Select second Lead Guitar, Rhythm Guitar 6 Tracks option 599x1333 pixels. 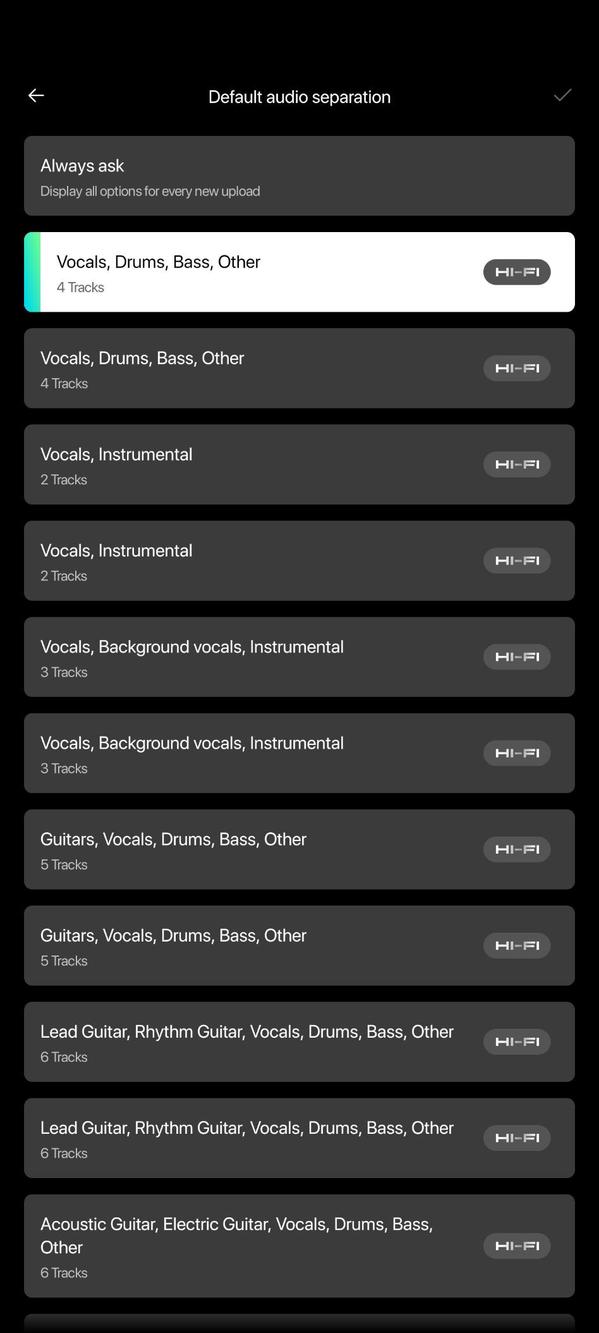tap(299, 1138)
